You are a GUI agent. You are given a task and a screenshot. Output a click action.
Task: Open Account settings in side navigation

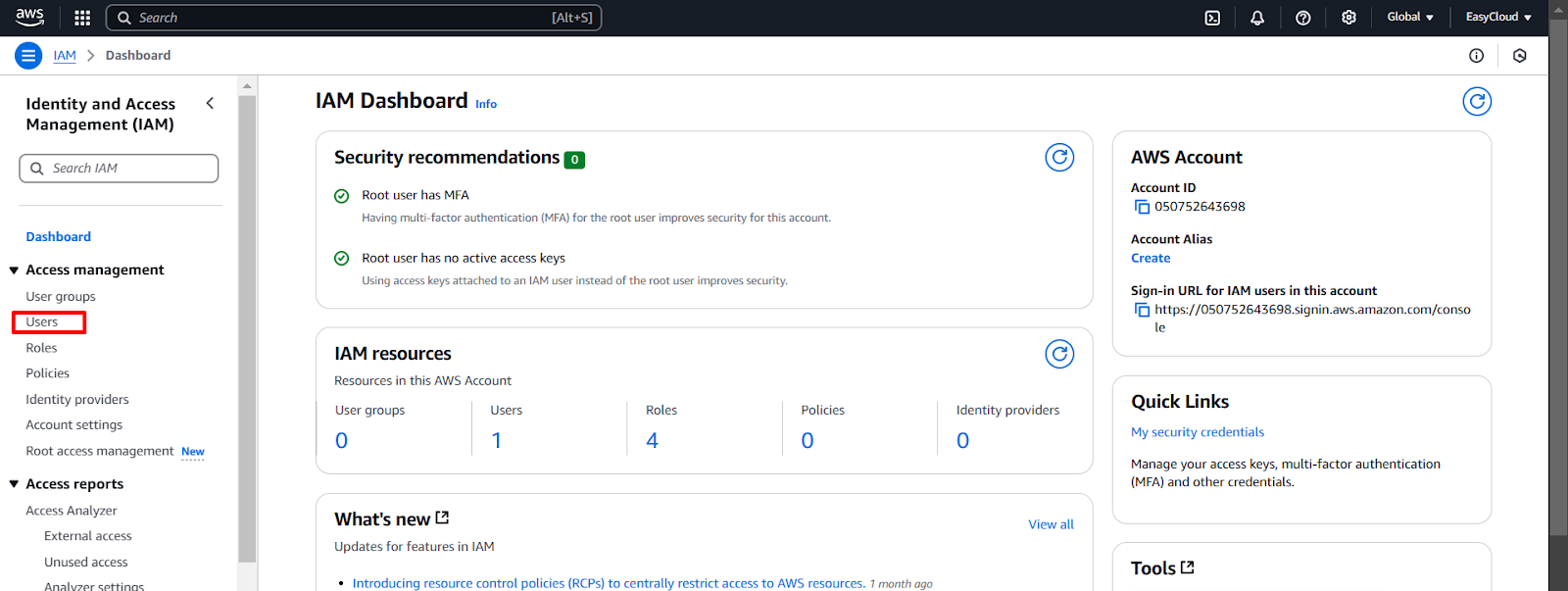click(x=74, y=425)
